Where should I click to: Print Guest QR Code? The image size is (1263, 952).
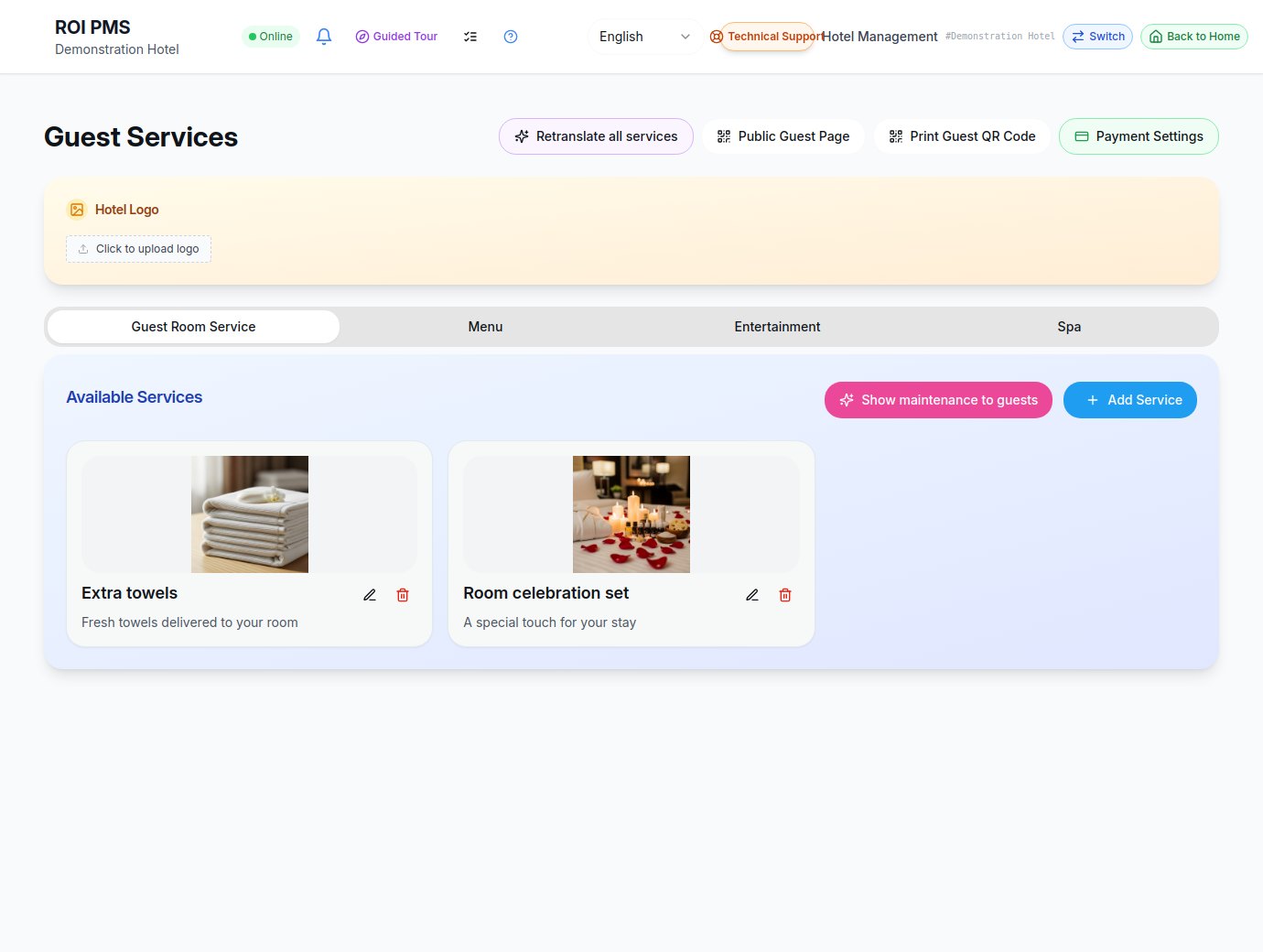(x=962, y=136)
